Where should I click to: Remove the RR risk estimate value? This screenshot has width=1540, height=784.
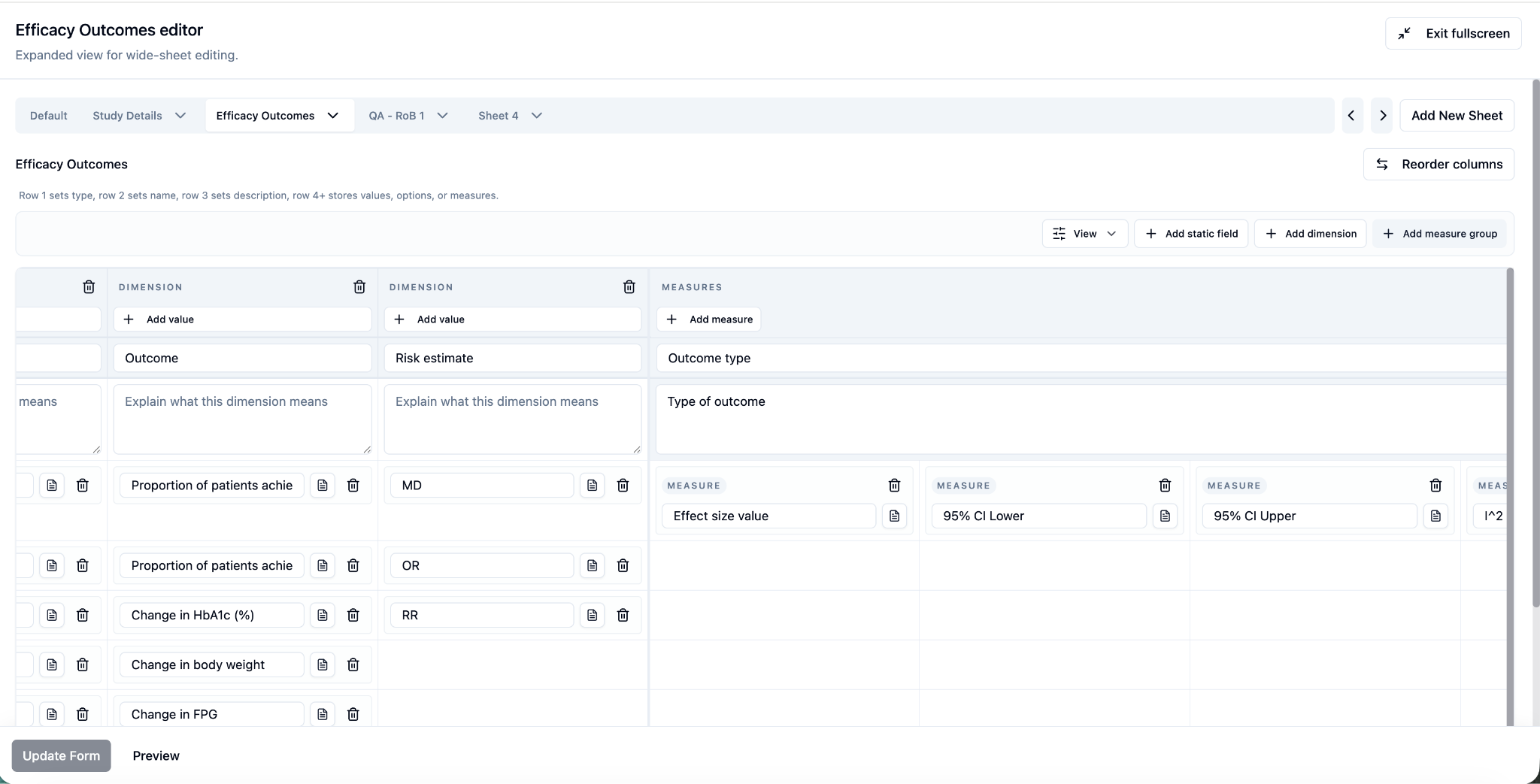pyautogui.click(x=623, y=615)
